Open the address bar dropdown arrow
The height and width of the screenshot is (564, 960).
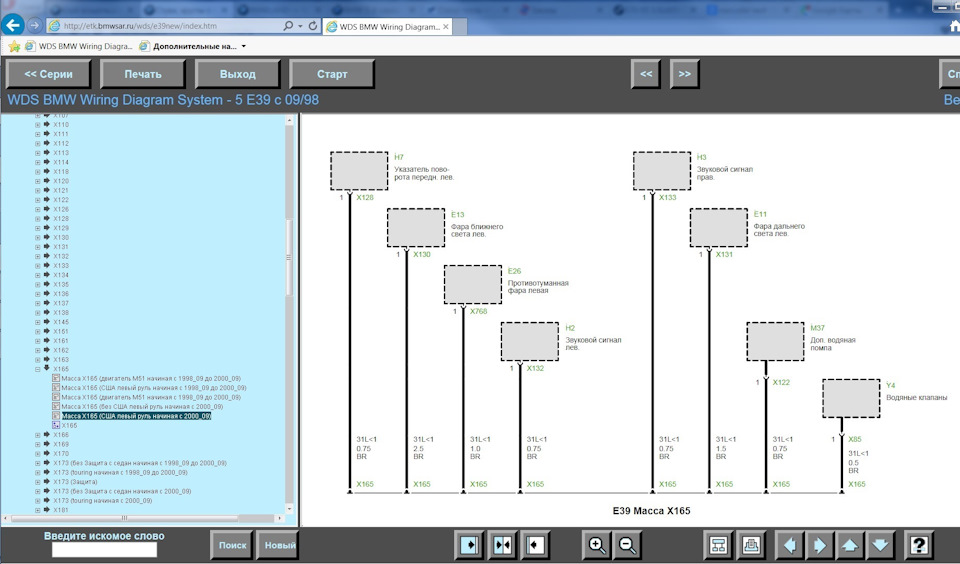[300, 26]
